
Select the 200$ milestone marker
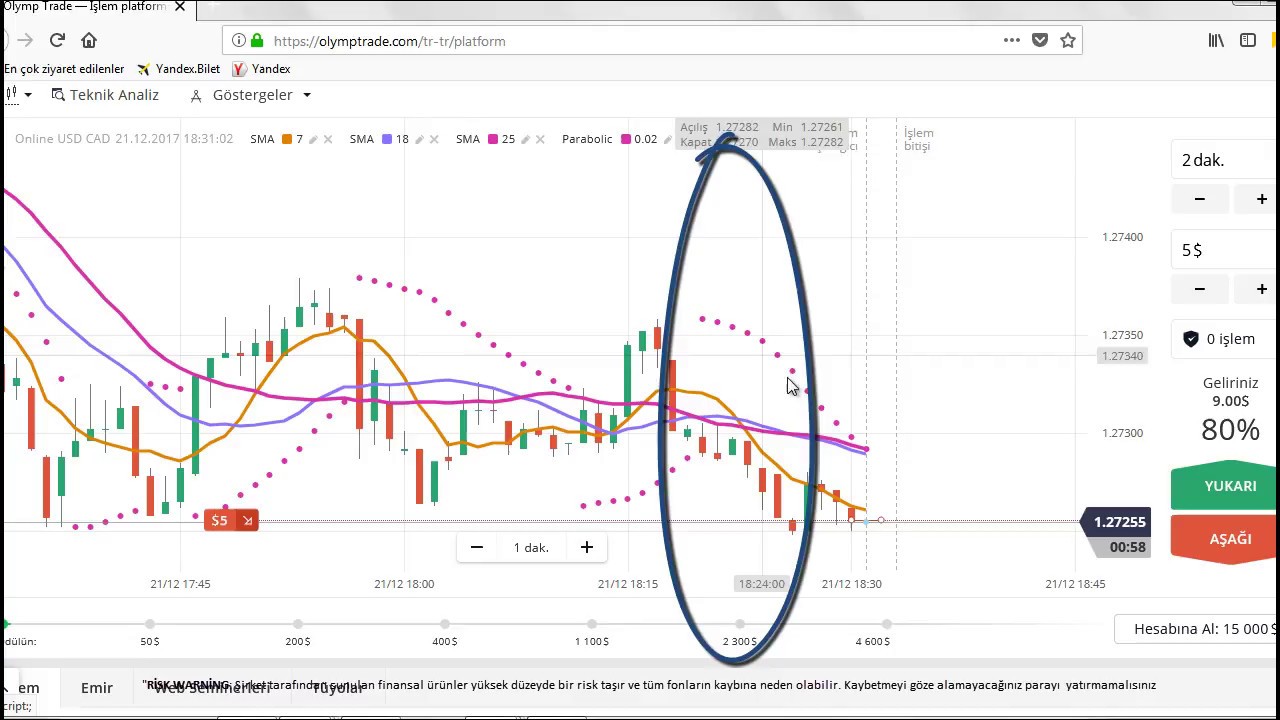click(298, 624)
